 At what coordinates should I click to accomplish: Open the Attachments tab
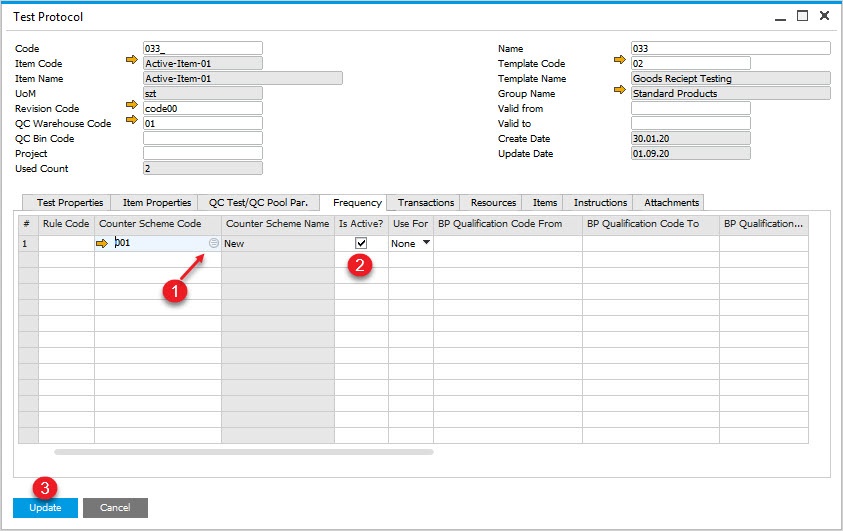coord(671,202)
